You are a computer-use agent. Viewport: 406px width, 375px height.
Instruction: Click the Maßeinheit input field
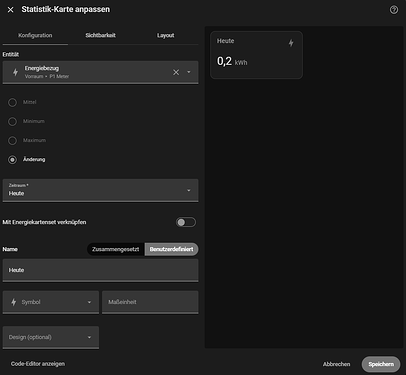(x=150, y=302)
